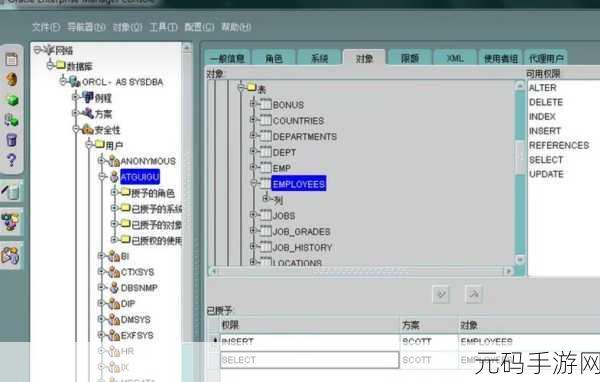Collapse the EMPLOYEES table node
The height and width of the screenshot is (382, 600).
pyautogui.click(x=253, y=183)
